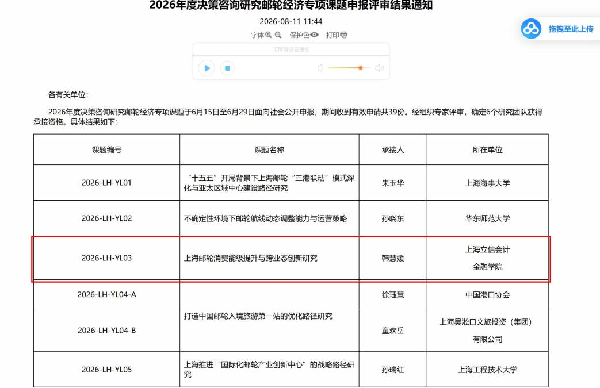
Task: Click the 打印 print label
Action: coord(333,35)
